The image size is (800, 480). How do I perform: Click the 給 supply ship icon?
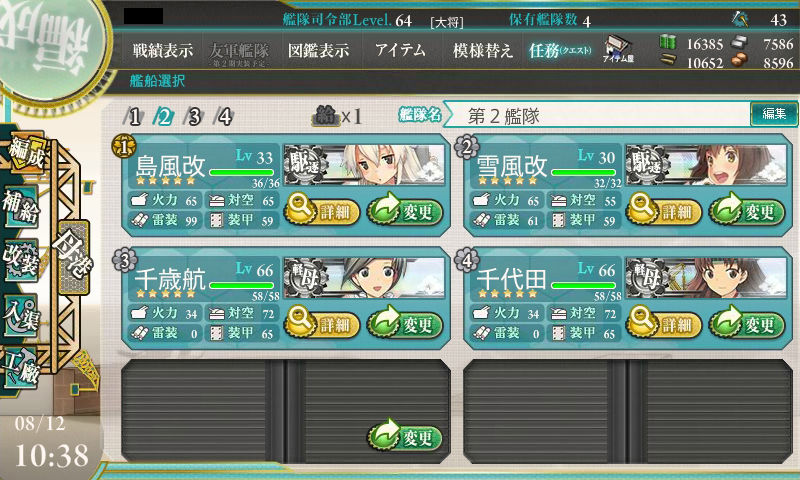click(326, 116)
